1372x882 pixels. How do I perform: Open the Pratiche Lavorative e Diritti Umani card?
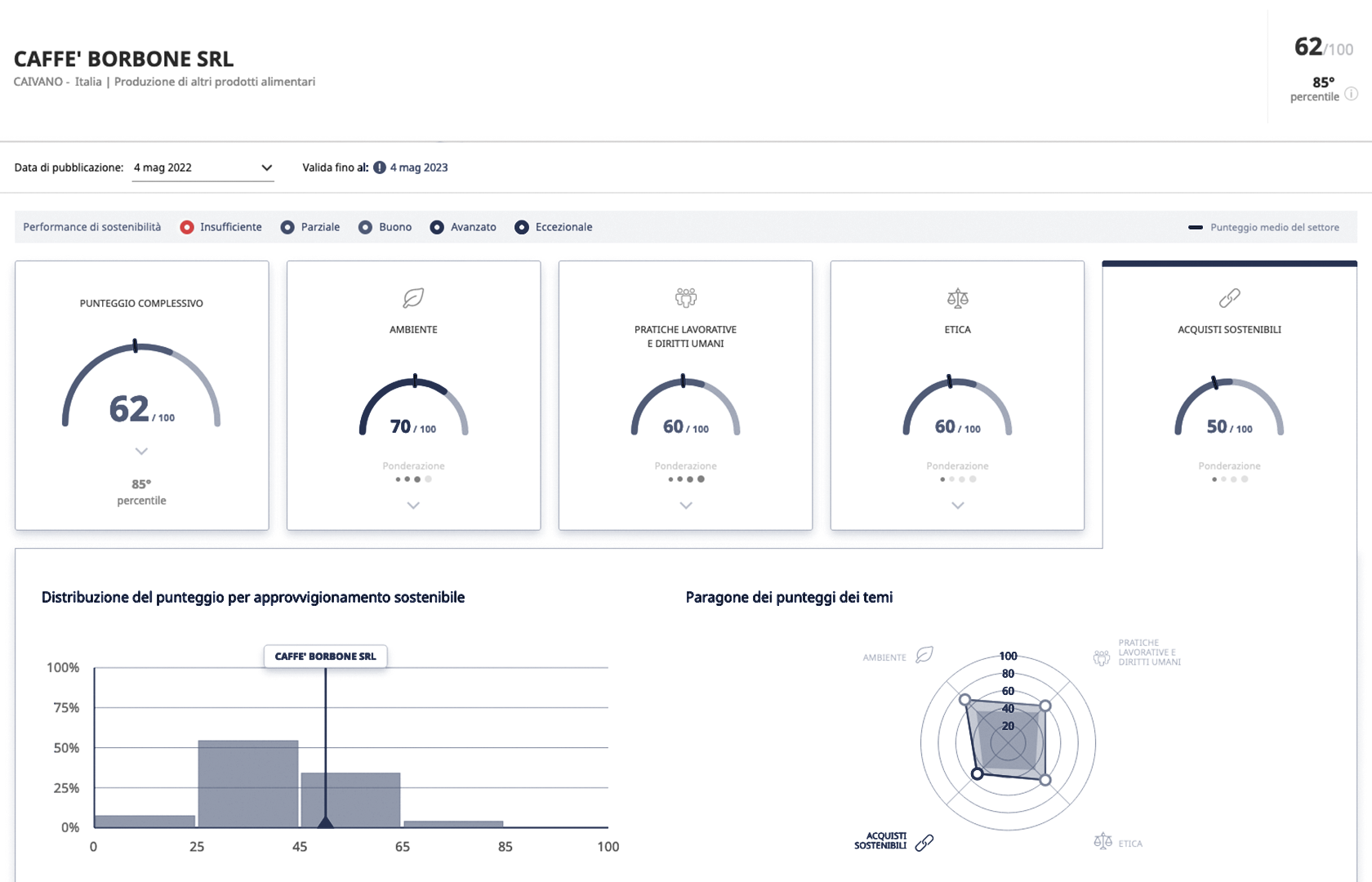[x=685, y=395]
